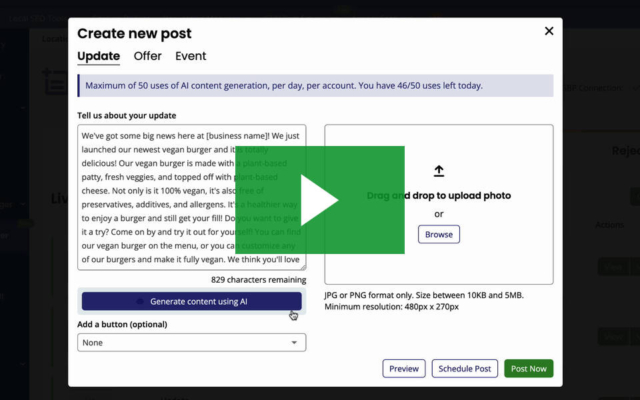Viewport: 640px width, 400px height.
Task: Switch to the Offer tab
Action: (x=147, y=56)
